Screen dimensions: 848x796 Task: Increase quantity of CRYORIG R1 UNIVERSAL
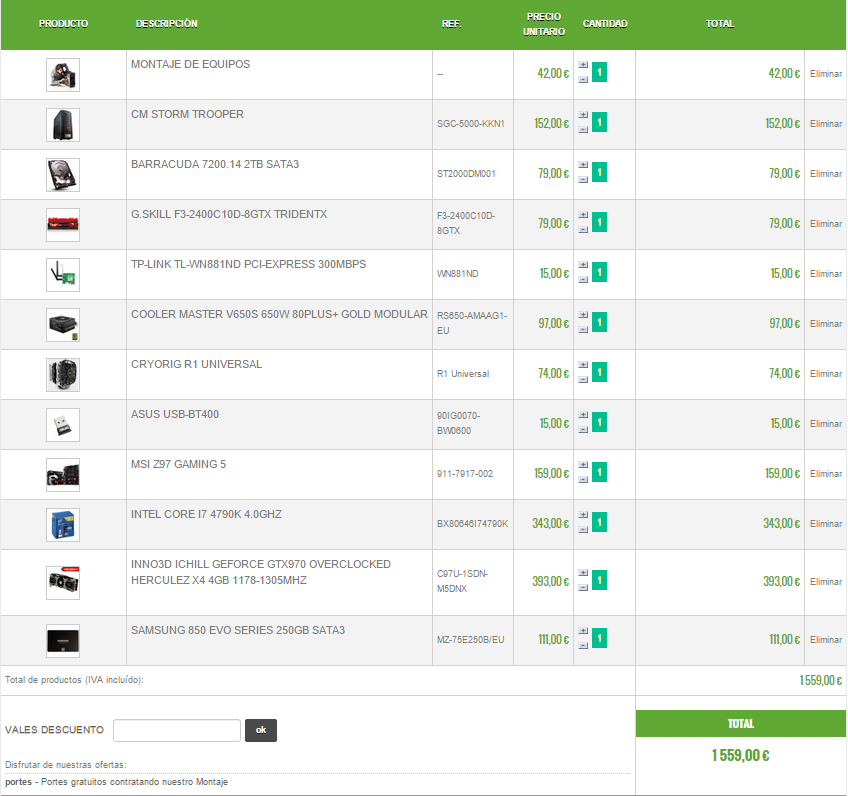click(x=583, y=365)
